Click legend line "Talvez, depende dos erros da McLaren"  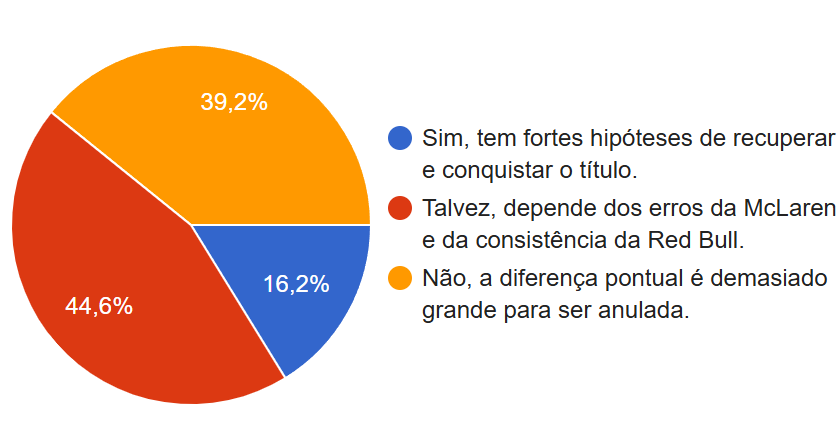[x=628, y=209]
